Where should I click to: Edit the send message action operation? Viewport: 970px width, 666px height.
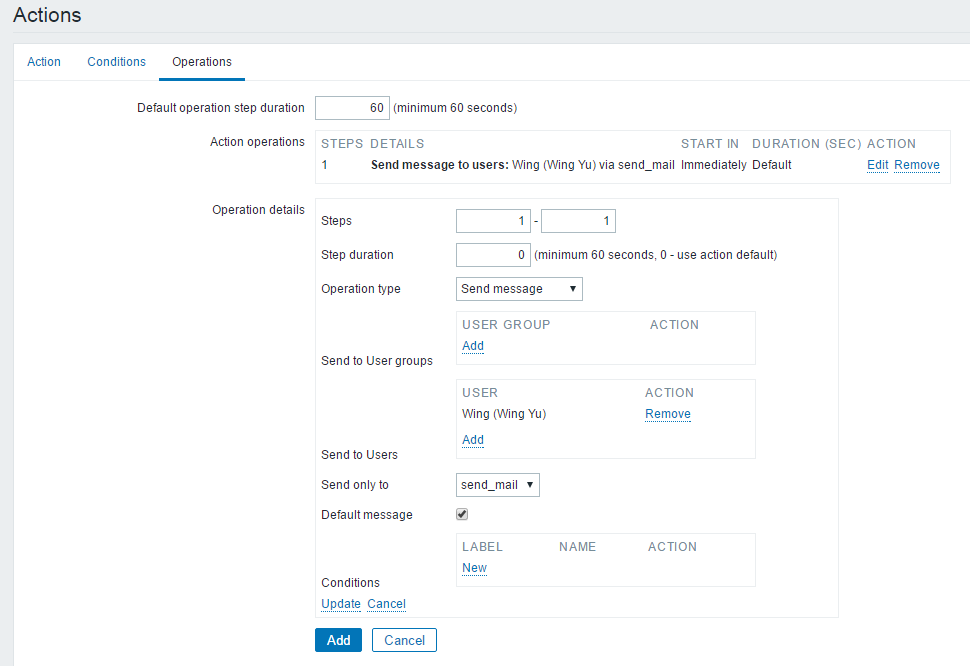point(877,165)
